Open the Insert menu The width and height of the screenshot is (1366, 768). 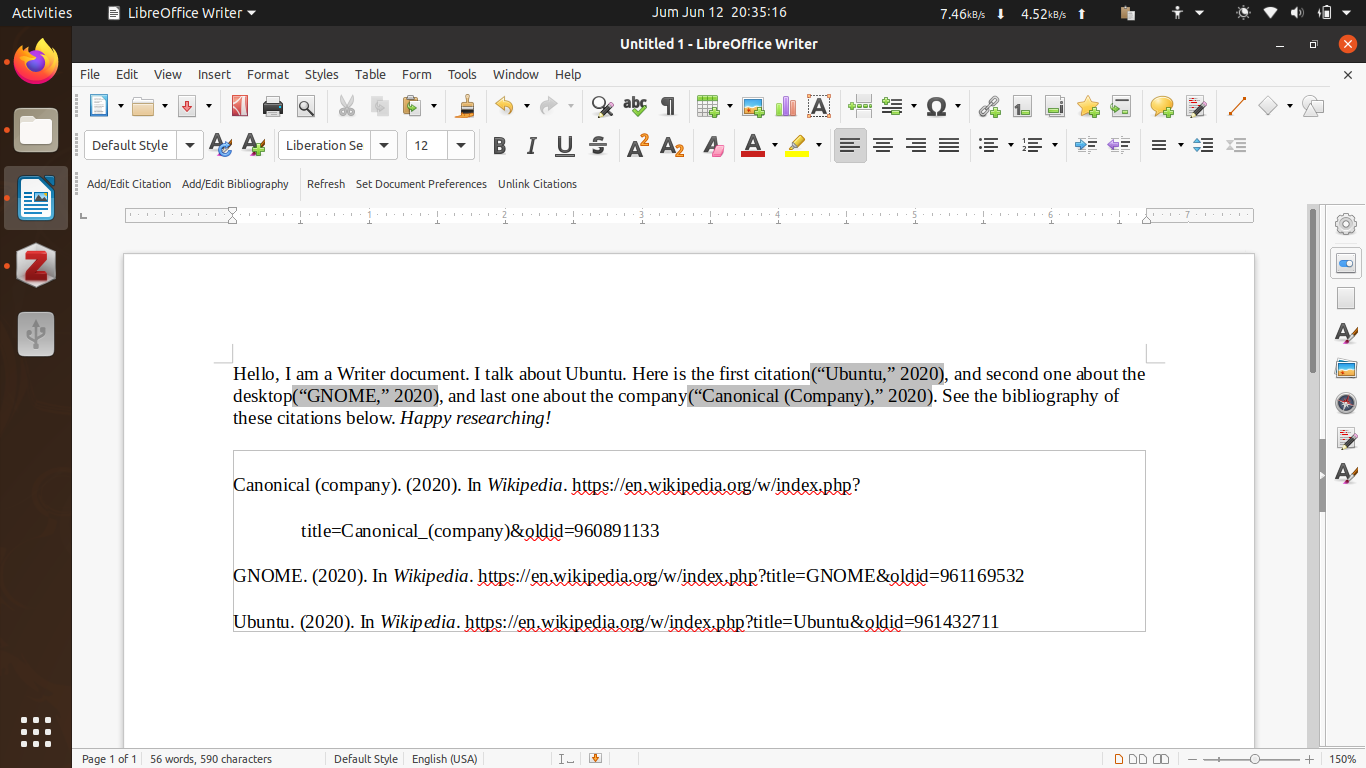tap(214, 74)
